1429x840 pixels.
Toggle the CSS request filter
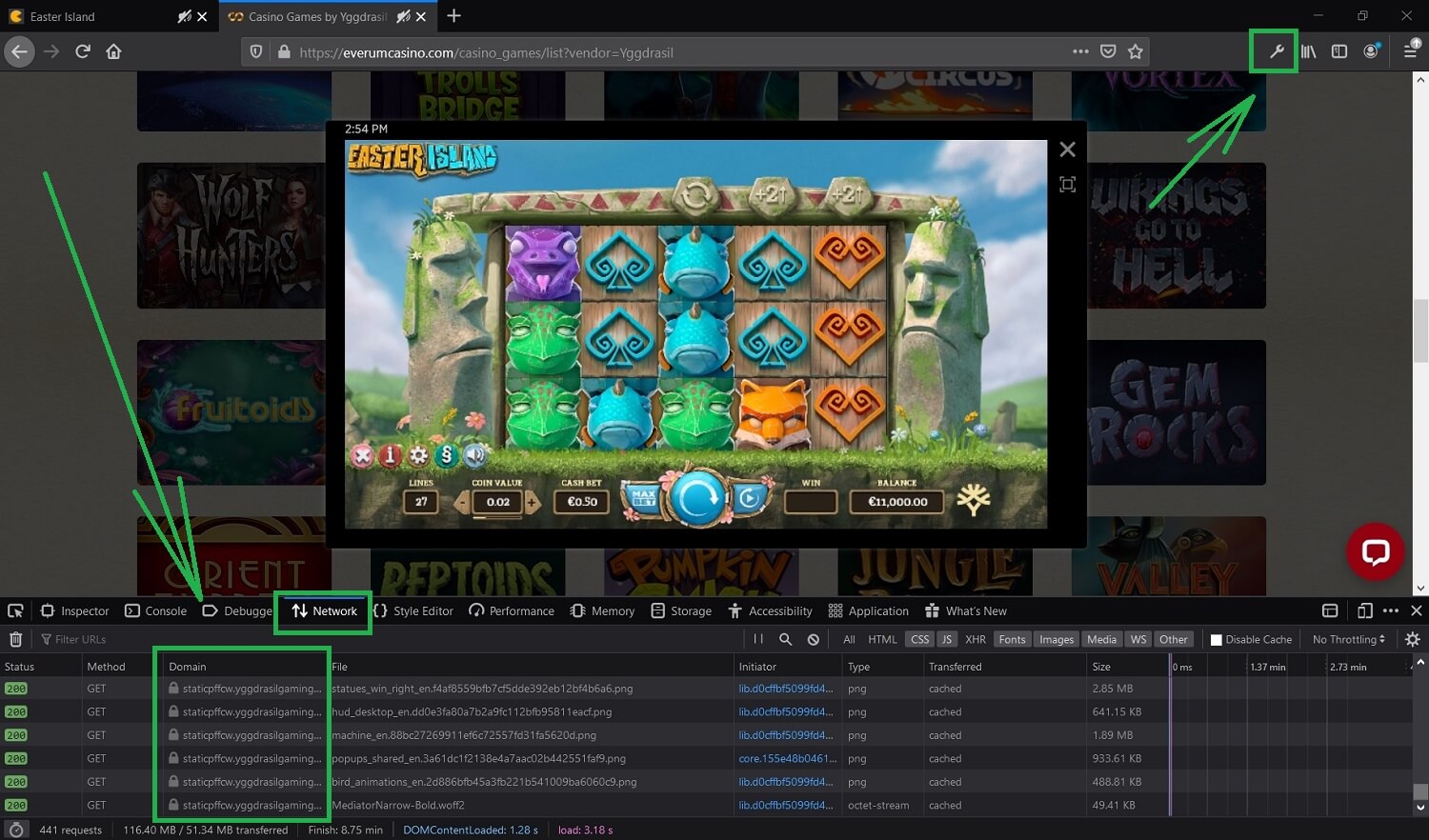click(919, 639)
